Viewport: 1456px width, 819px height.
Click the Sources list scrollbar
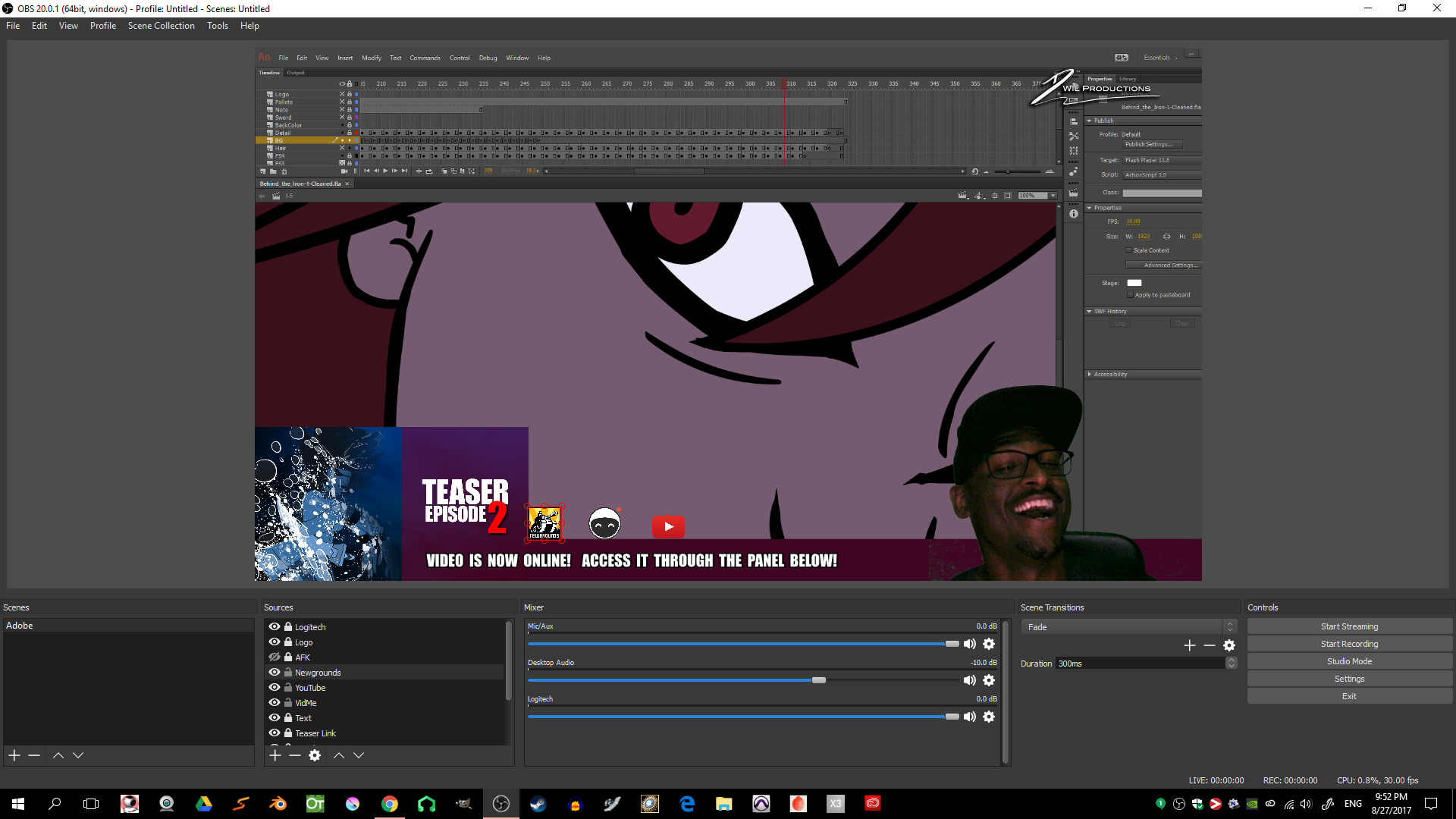509,661
